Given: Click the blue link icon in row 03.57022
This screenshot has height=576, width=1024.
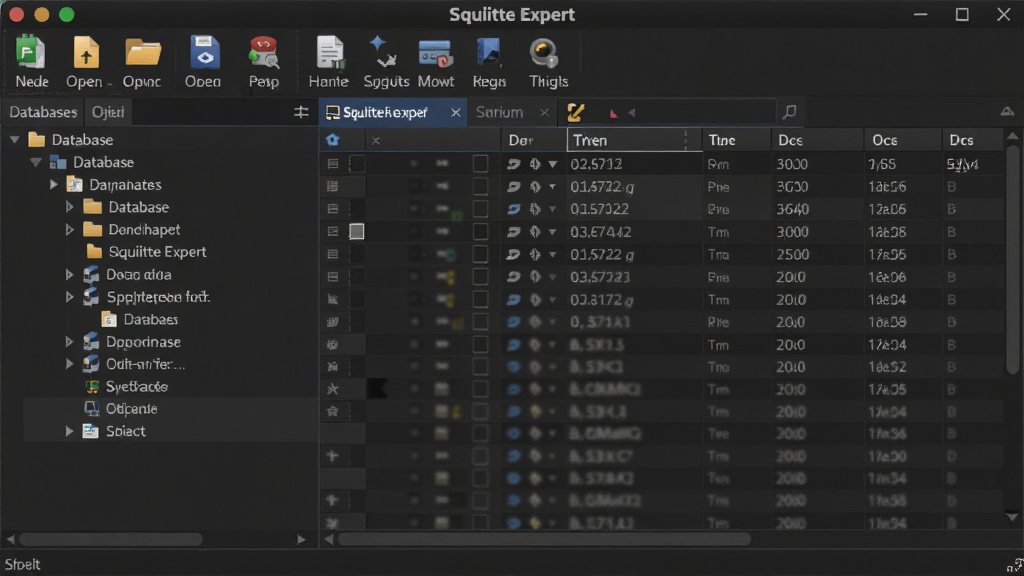Looking at the screenshot, I should click(514, 209).
